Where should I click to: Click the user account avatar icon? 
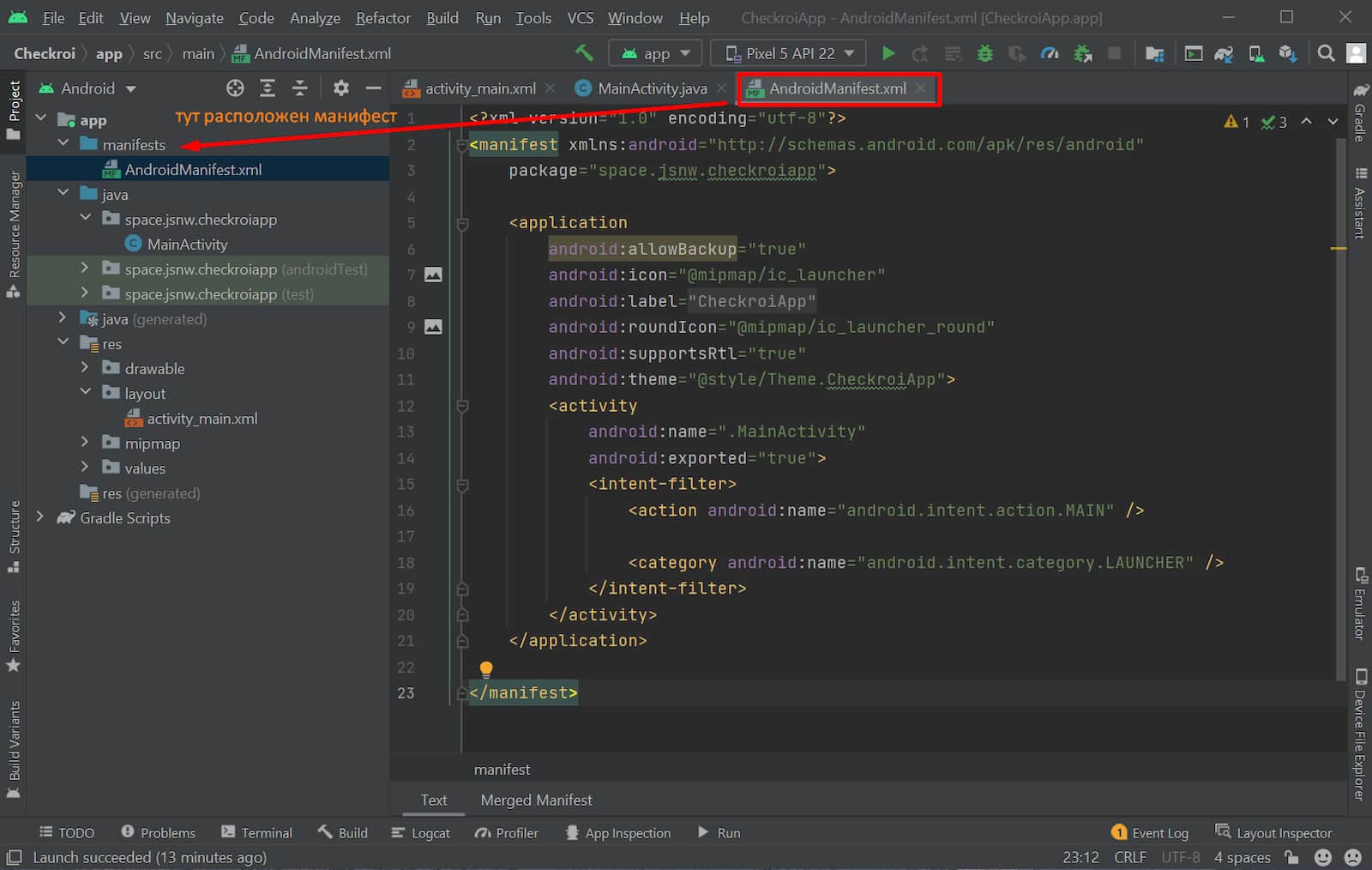pos(1357,53)
